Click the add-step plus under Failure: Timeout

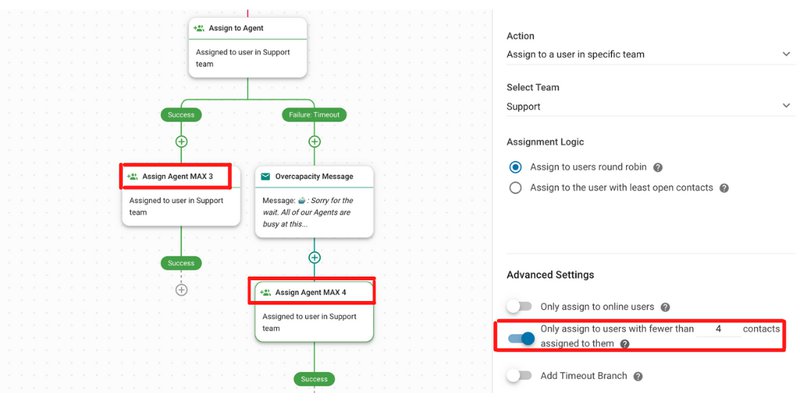click(314, 141)
